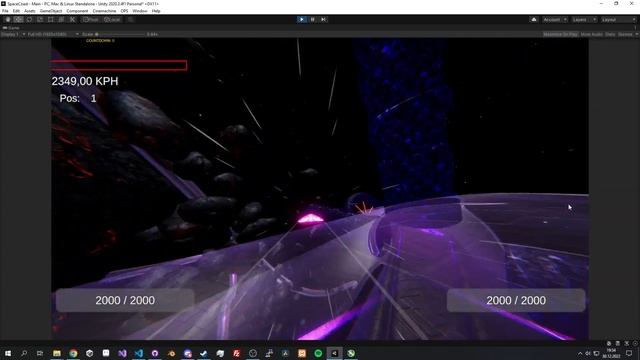Open Visual Studio Code from the taskbar

[x=138, y=353]
